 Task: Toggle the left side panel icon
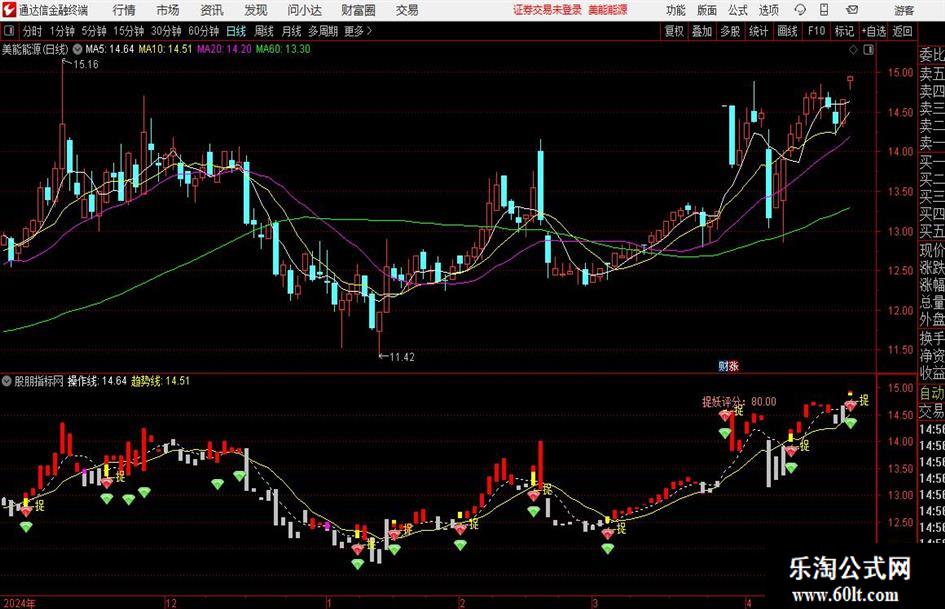point(9,31)
